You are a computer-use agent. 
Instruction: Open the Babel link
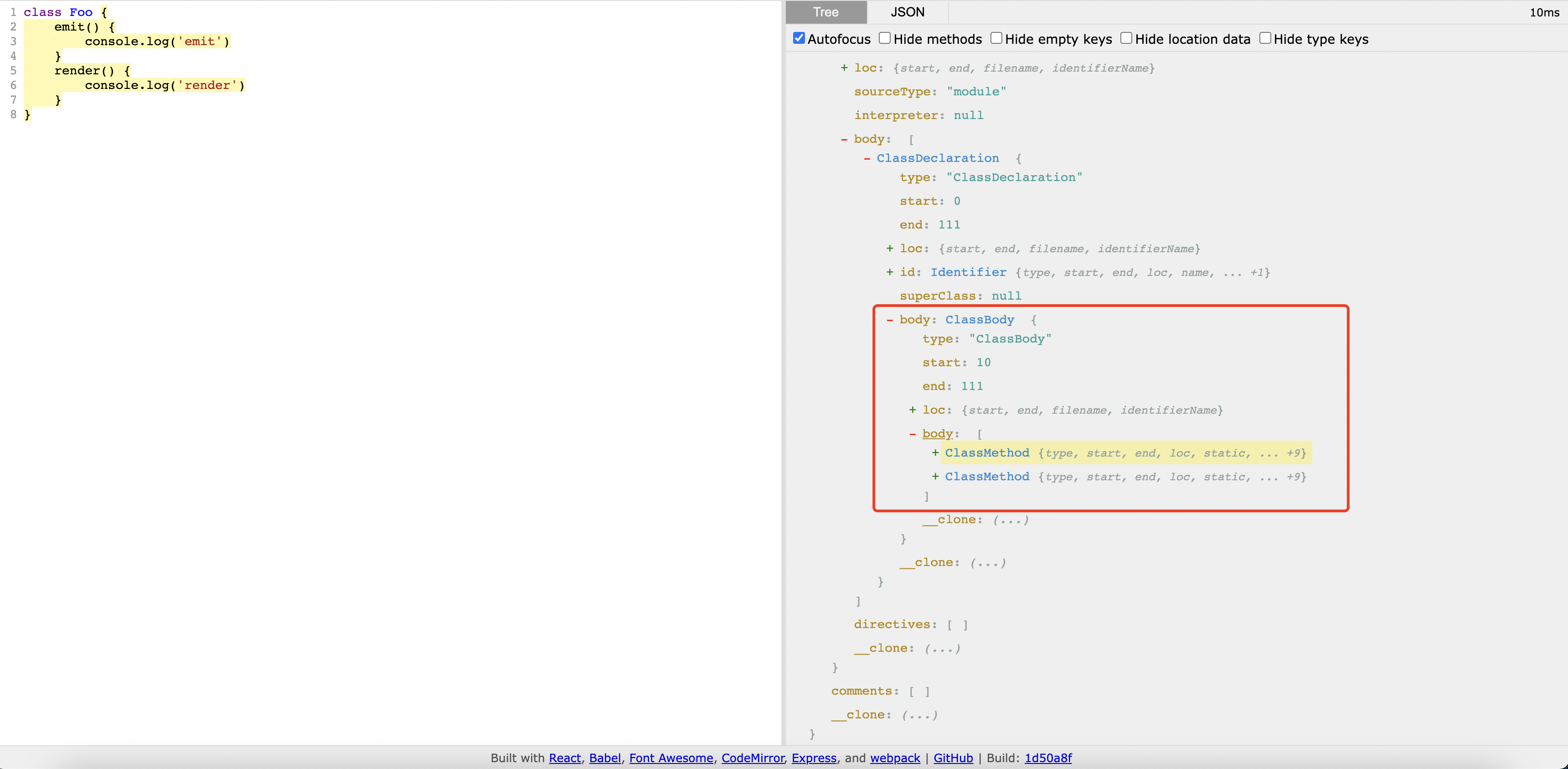pos(604,758)
